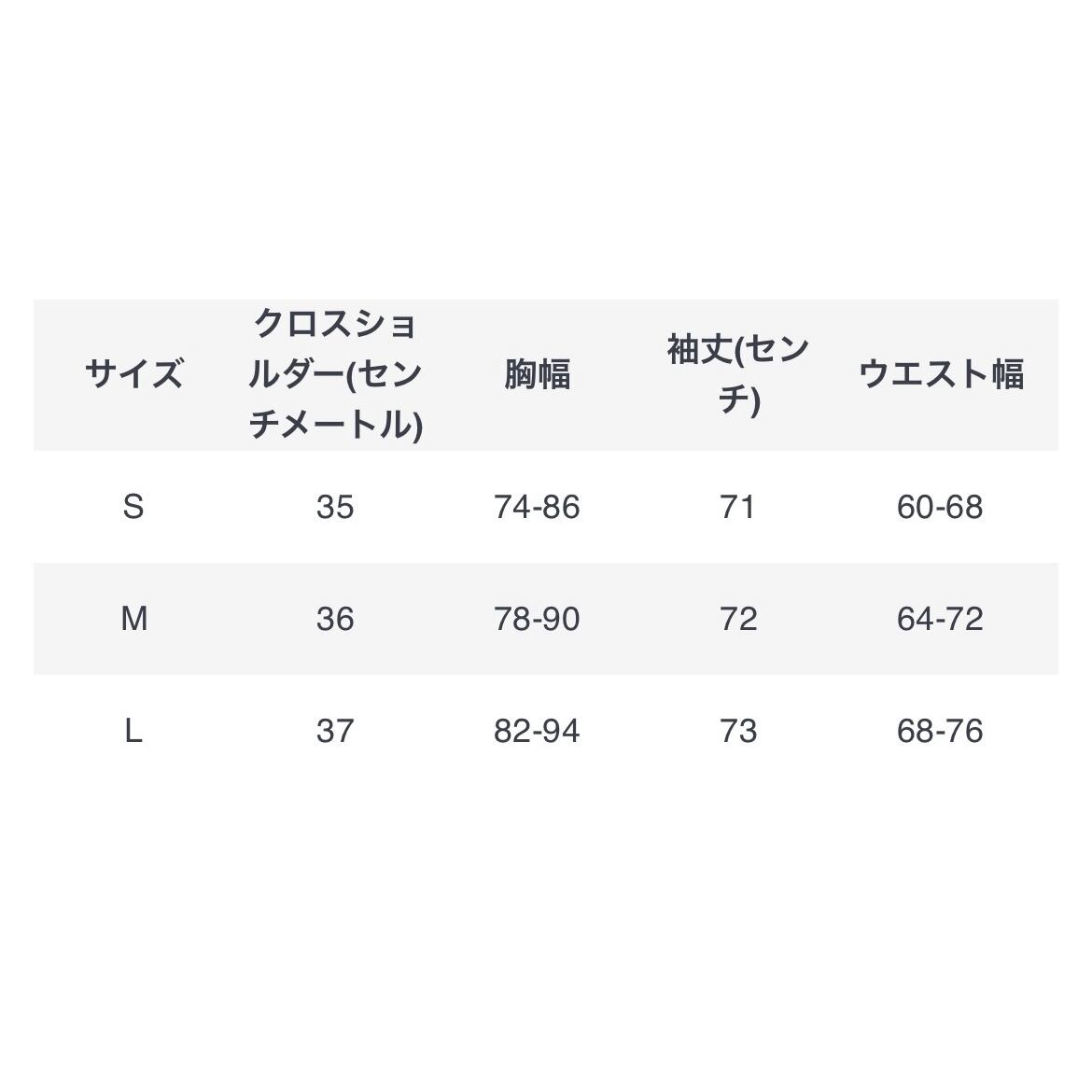Select the ウエスト幅 column header
Image resolution: width=1092 pixels, height=1092 pixels.
[x=940, y=375]
